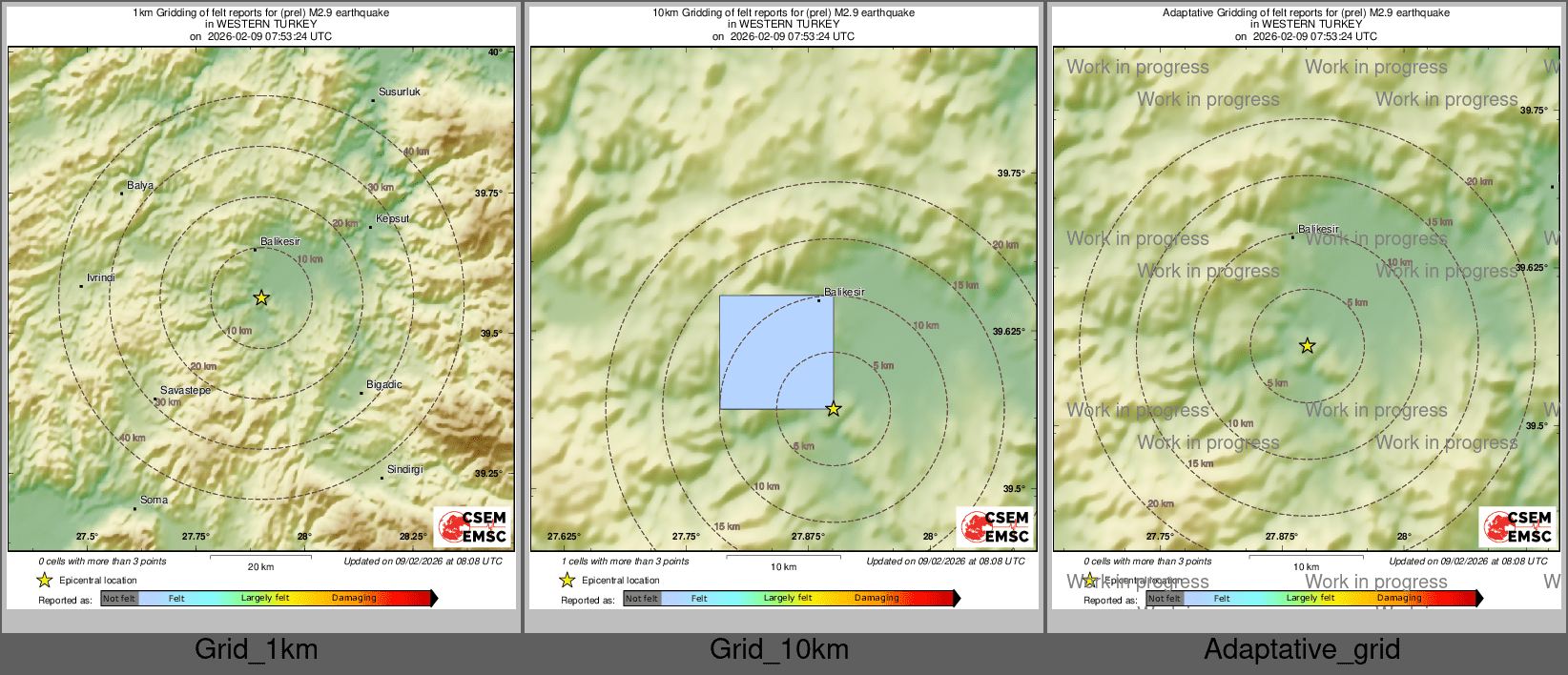Click the CSEM EMSC logo on the Grid_10km map

point(995,526)
